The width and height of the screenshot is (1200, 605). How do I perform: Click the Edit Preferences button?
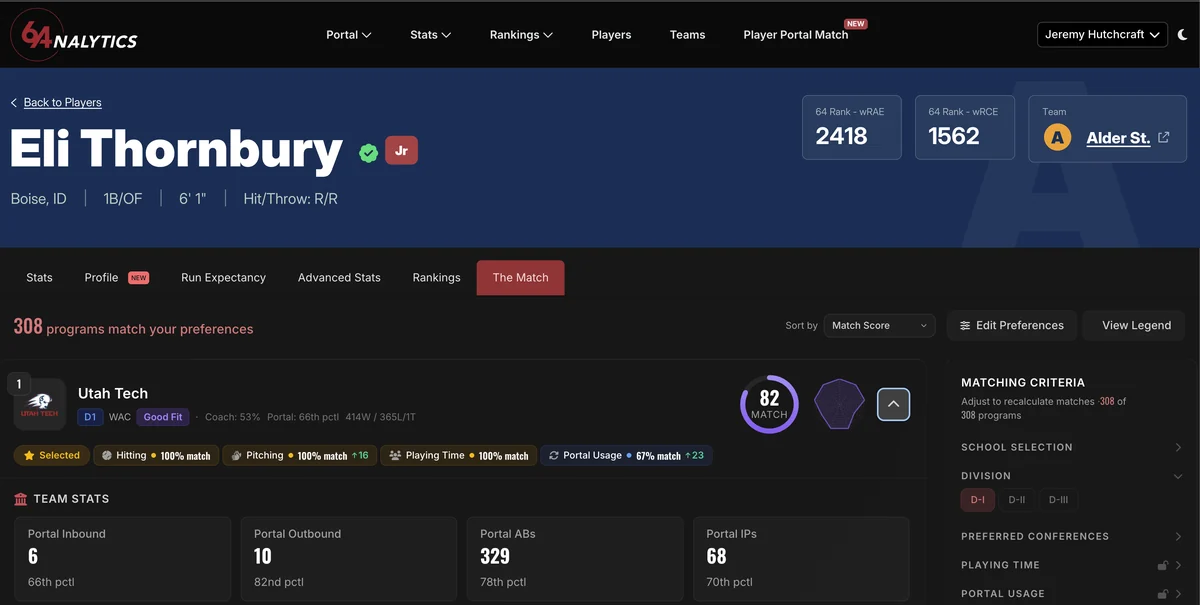coord(1012,325)
